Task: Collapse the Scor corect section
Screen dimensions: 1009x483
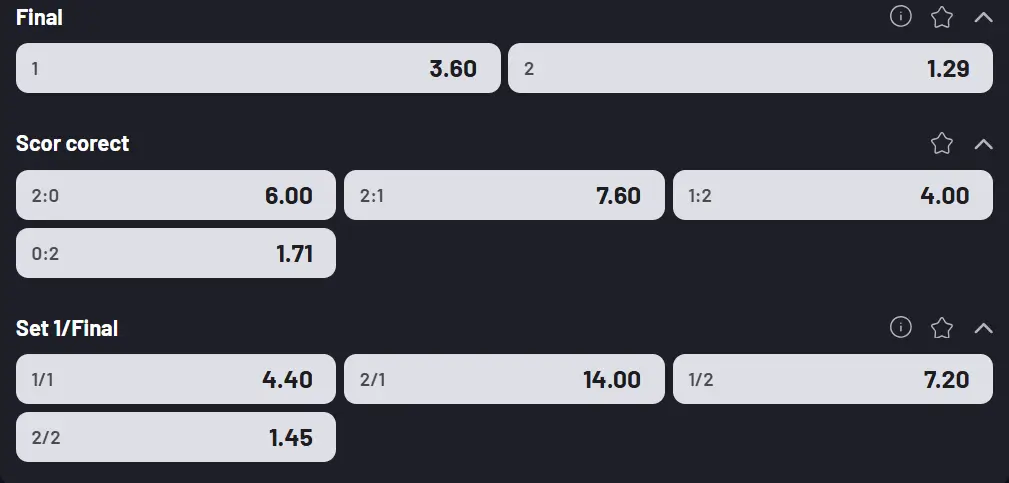Action: pos(984,143)
